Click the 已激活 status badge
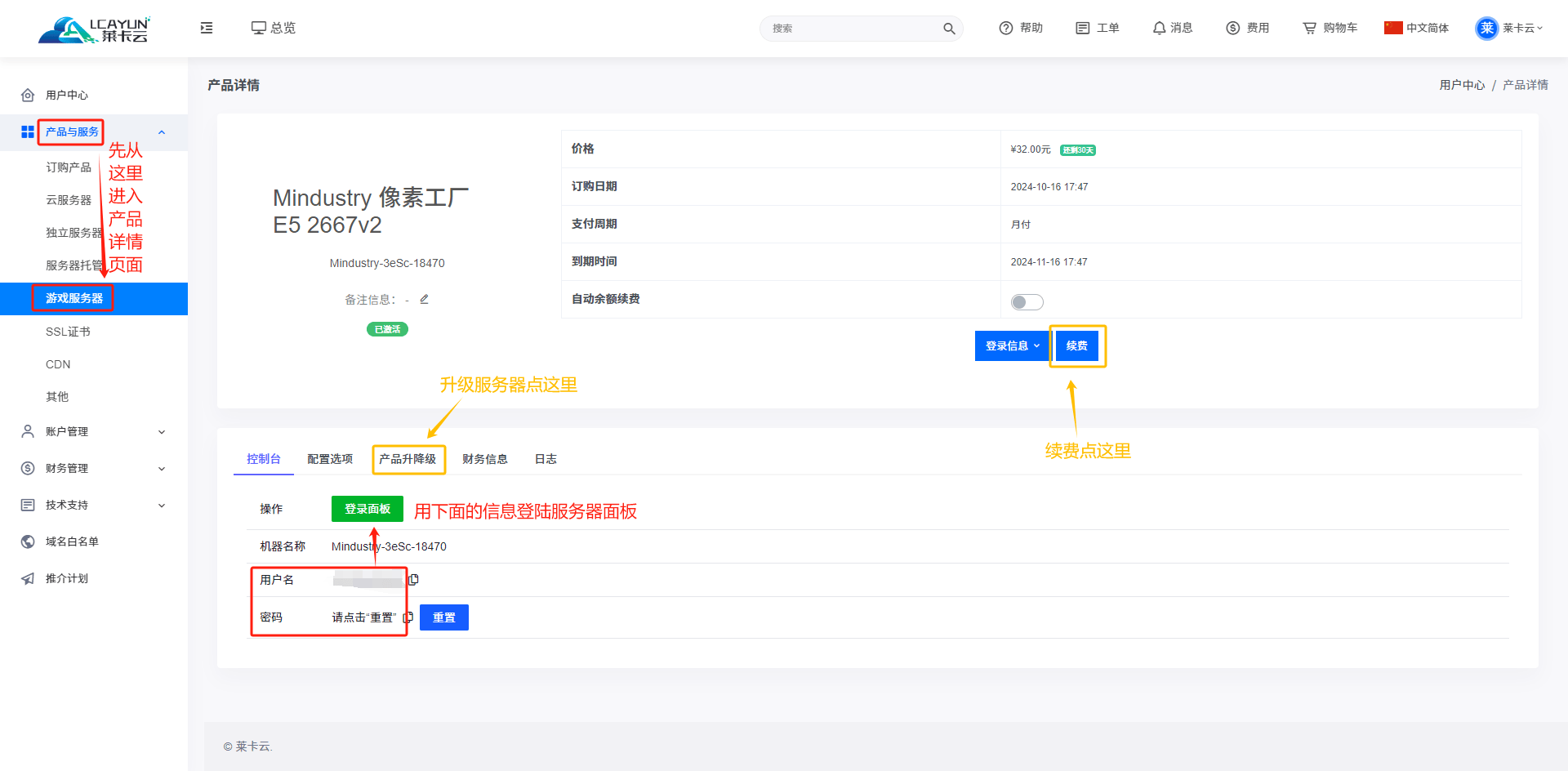The height and width of the screenshot is (771, 1568). [387, 329]
